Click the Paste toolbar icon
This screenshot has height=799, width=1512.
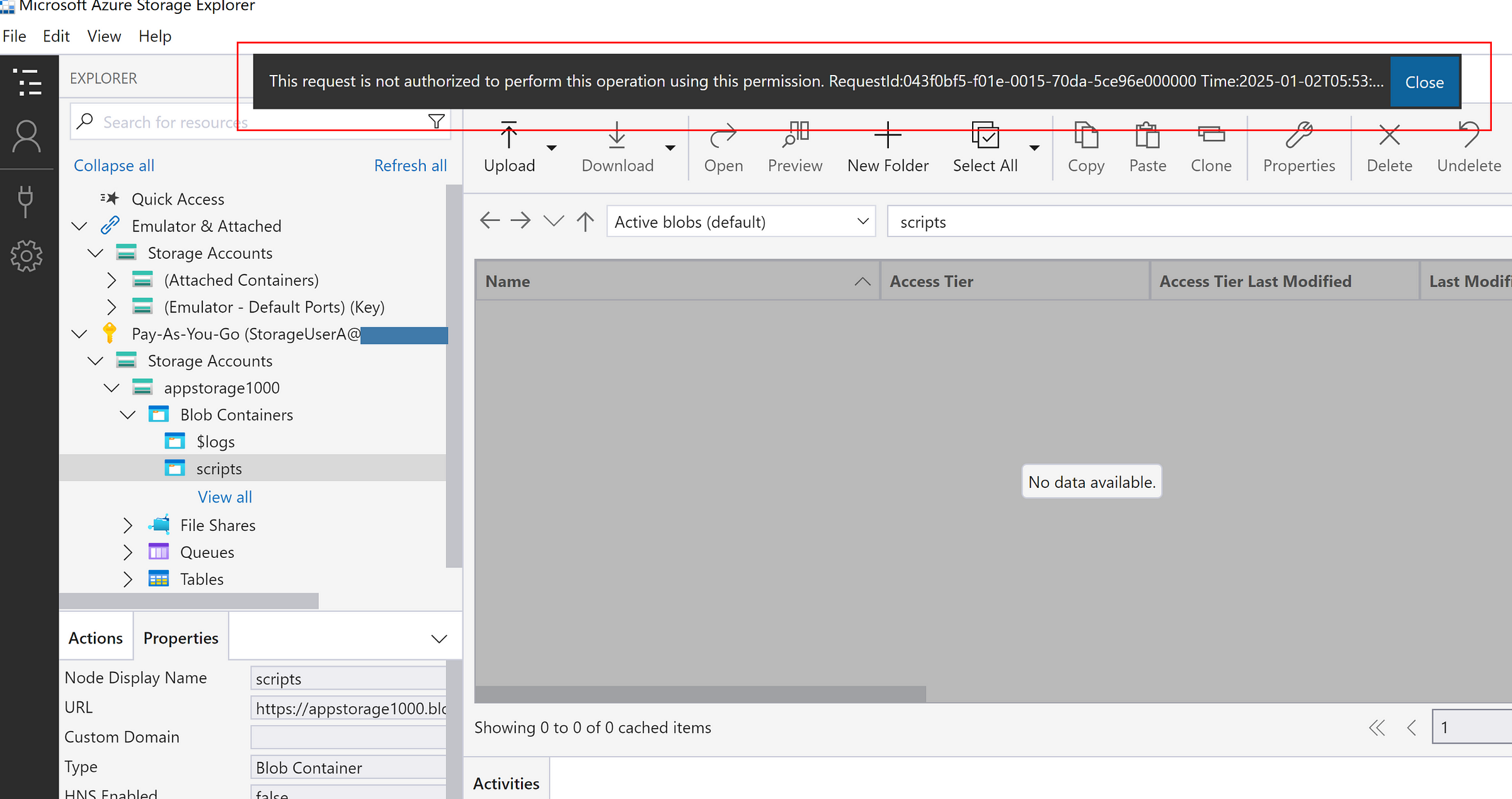pos(1147,135)
